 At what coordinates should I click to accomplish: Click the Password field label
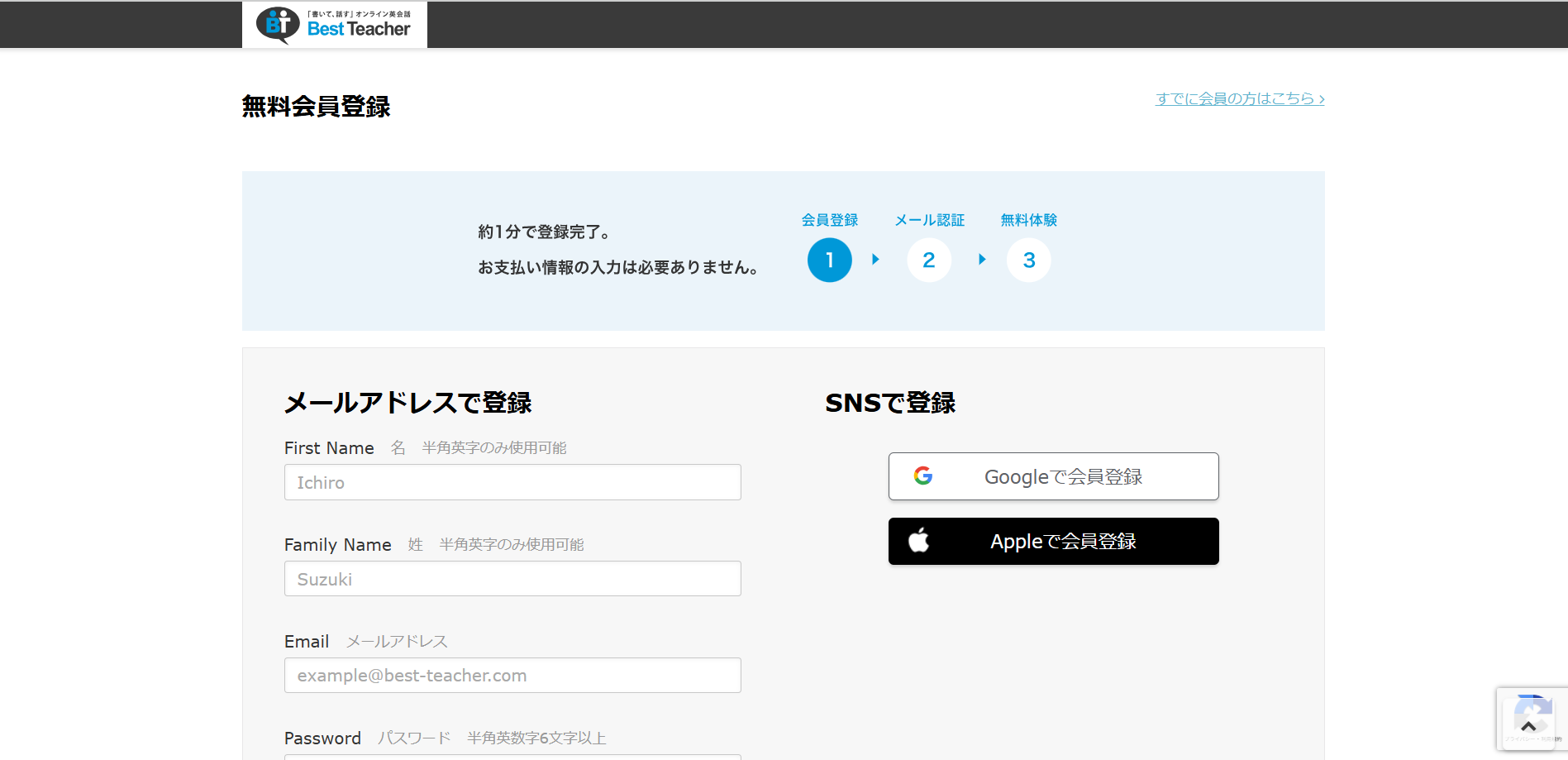pos(322,738)
